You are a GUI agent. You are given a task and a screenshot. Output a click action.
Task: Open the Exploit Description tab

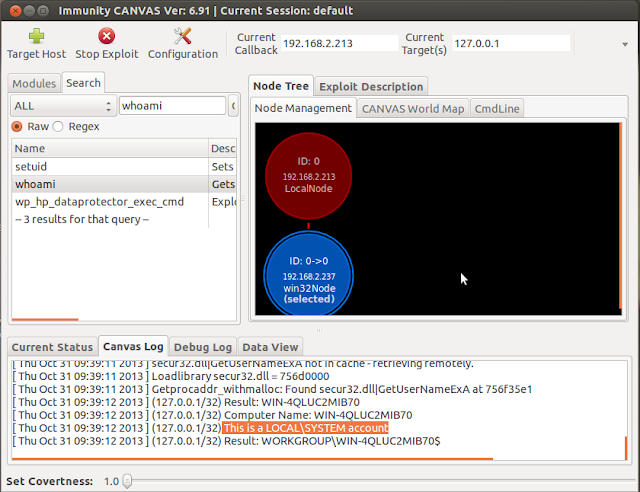coord(371,87)
